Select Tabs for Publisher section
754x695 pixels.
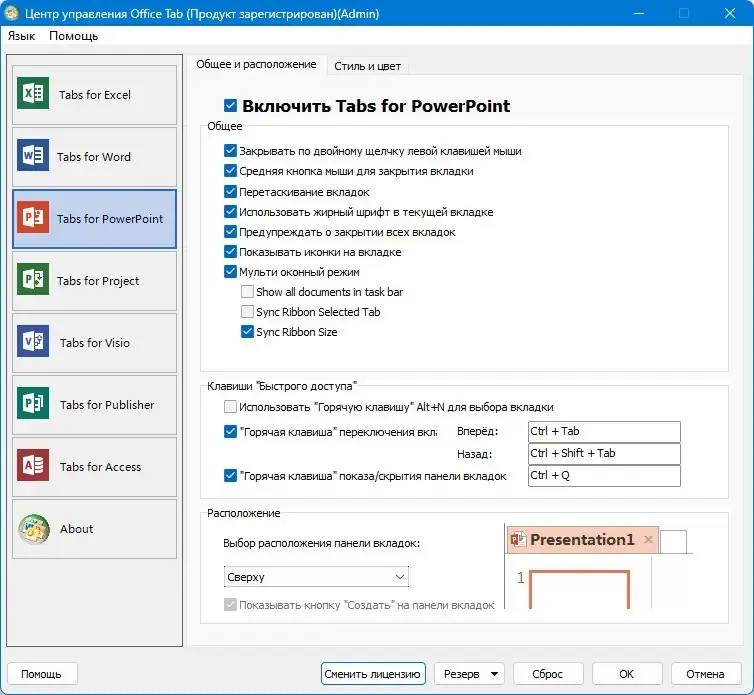(94, 405)
